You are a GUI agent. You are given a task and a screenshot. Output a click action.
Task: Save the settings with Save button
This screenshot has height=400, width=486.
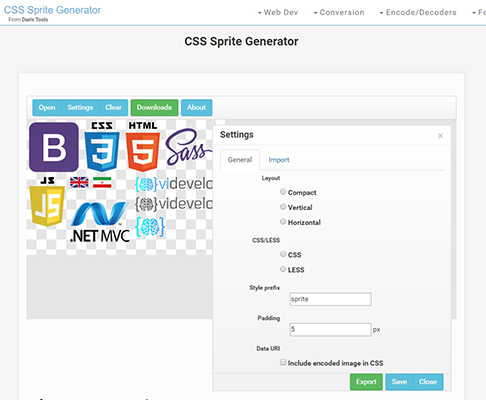[x=399, y=382]
